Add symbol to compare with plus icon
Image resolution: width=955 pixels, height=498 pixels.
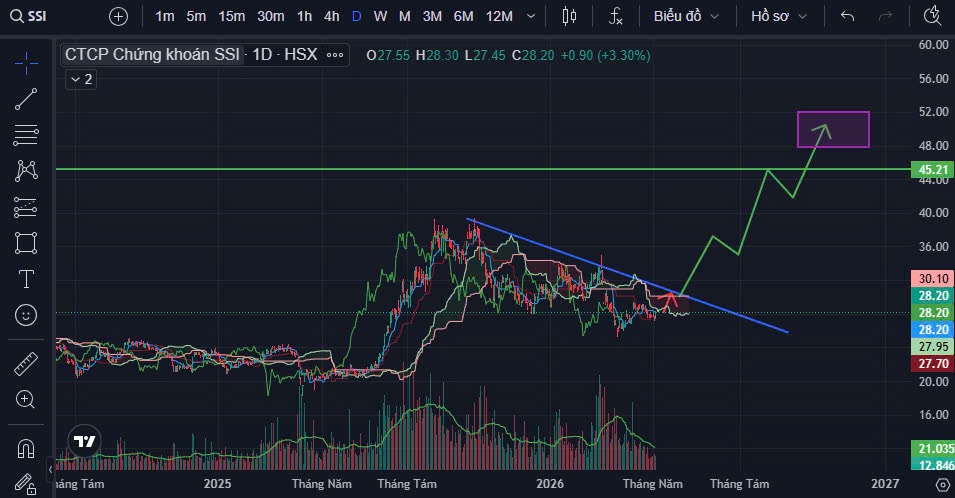pos(118,16)
